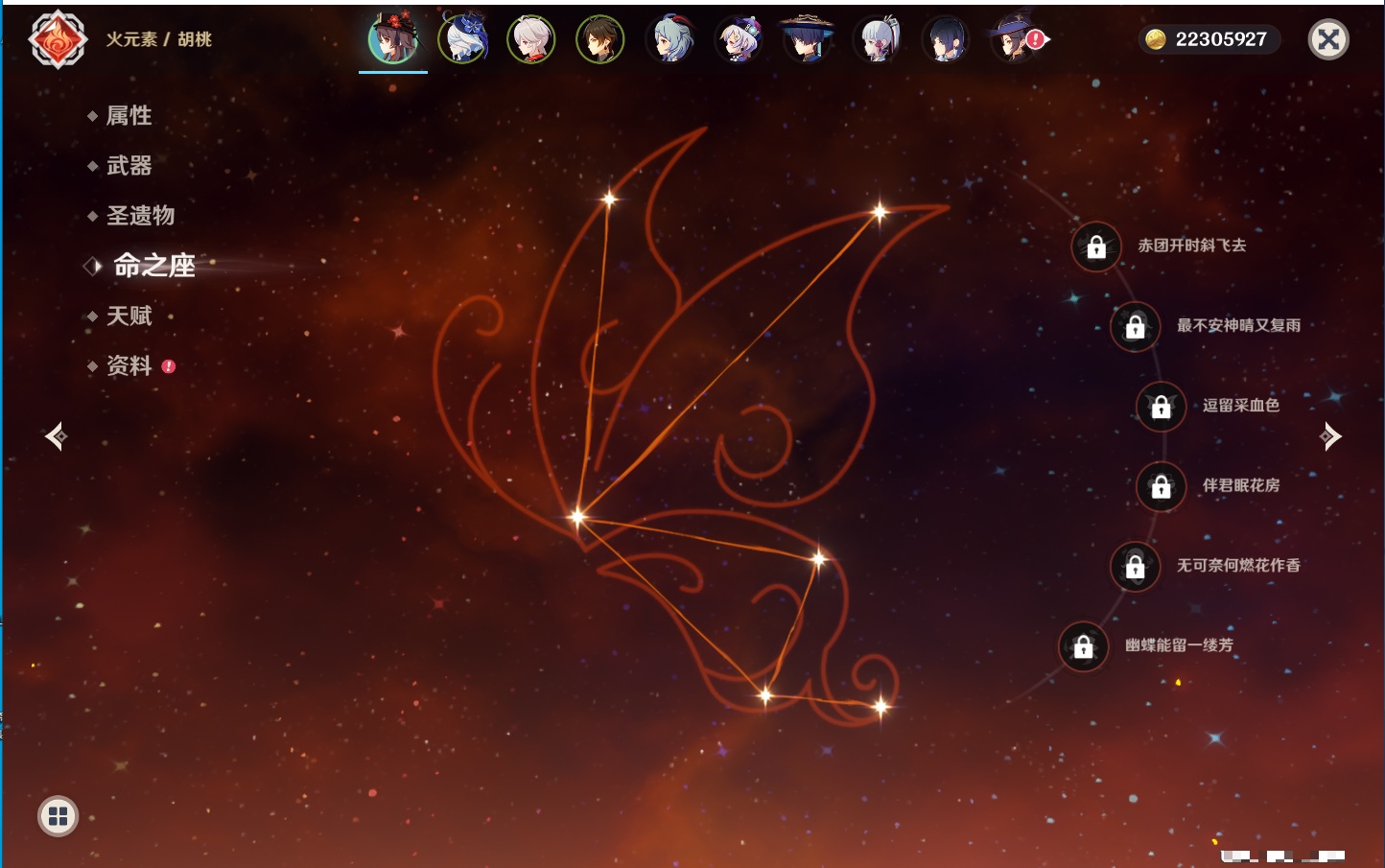This screenshot has height=868, width=1385.
Task: Click the lock icon for 无可奈何燃花作香
Action: pyautogui.click(x=1136, y=567)
